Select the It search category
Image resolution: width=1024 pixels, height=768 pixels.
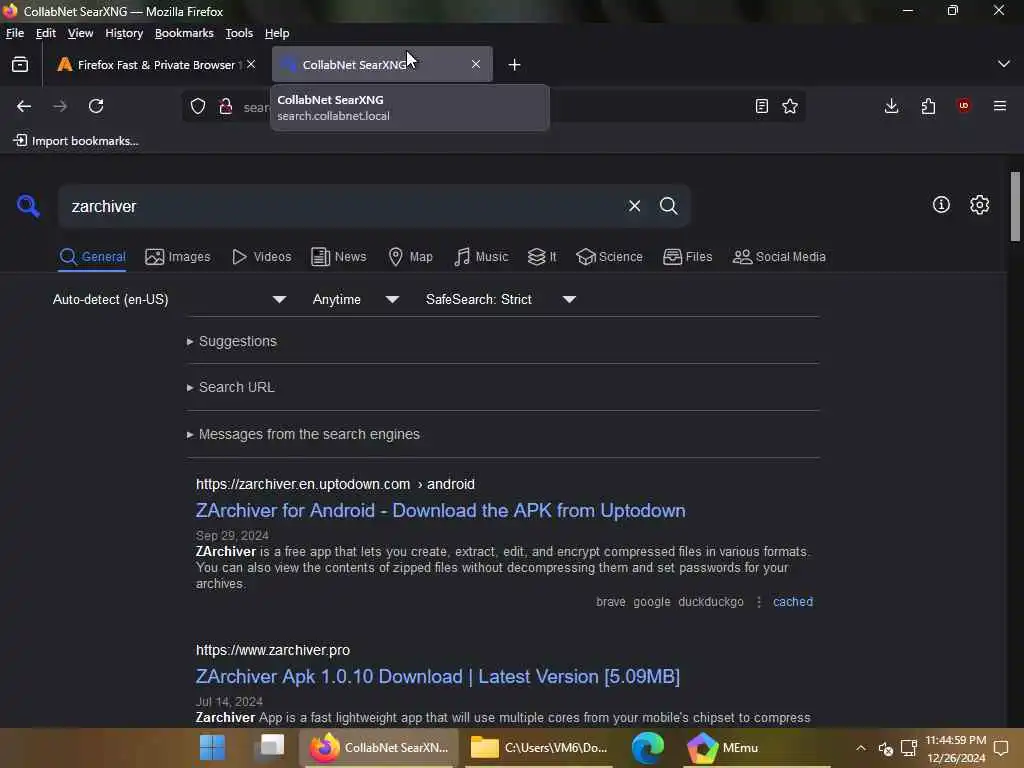(x=542, y=257)
